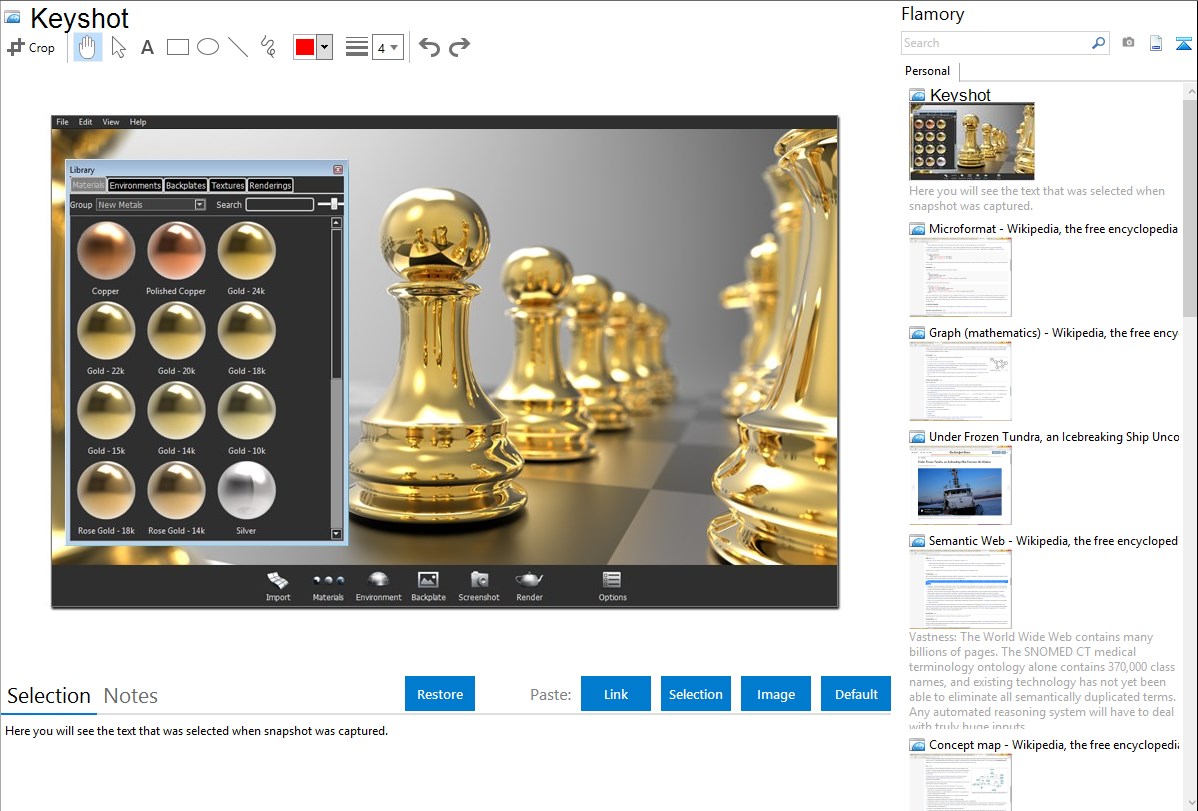Screen dimensions: 1198x811
Task: Open the Under Frozen Tundra snapshot thumbnail
Action: pyautogui.click(x=960, y=485)
